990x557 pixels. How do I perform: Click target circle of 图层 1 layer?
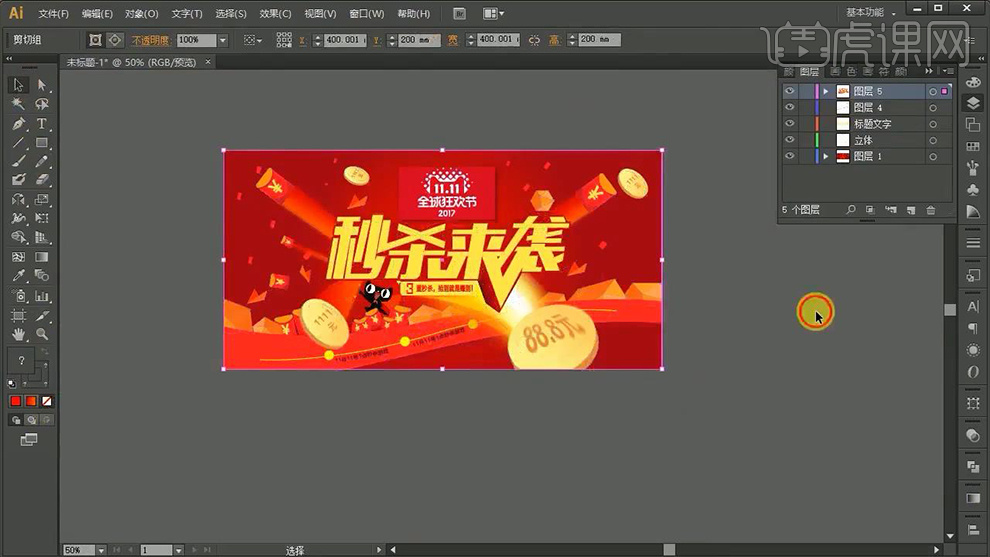tap(933, 157)
